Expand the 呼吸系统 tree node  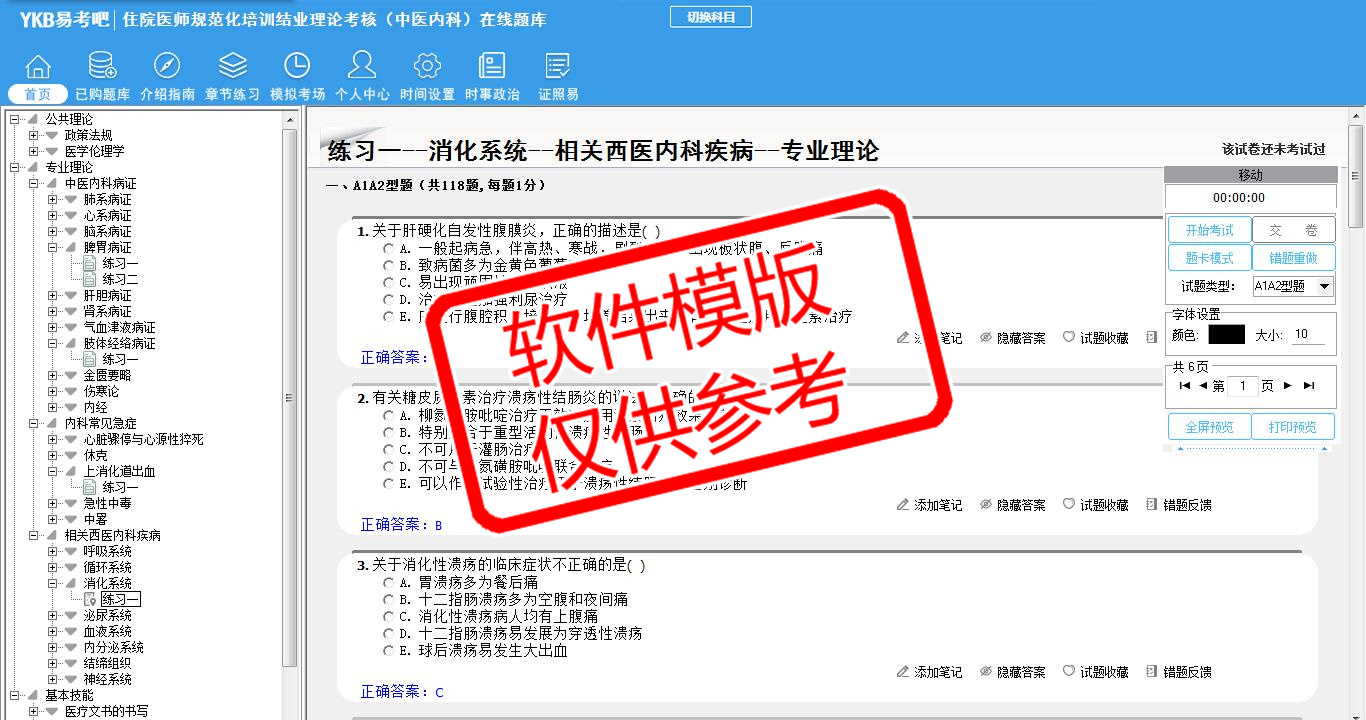click(x=54, y=551)
